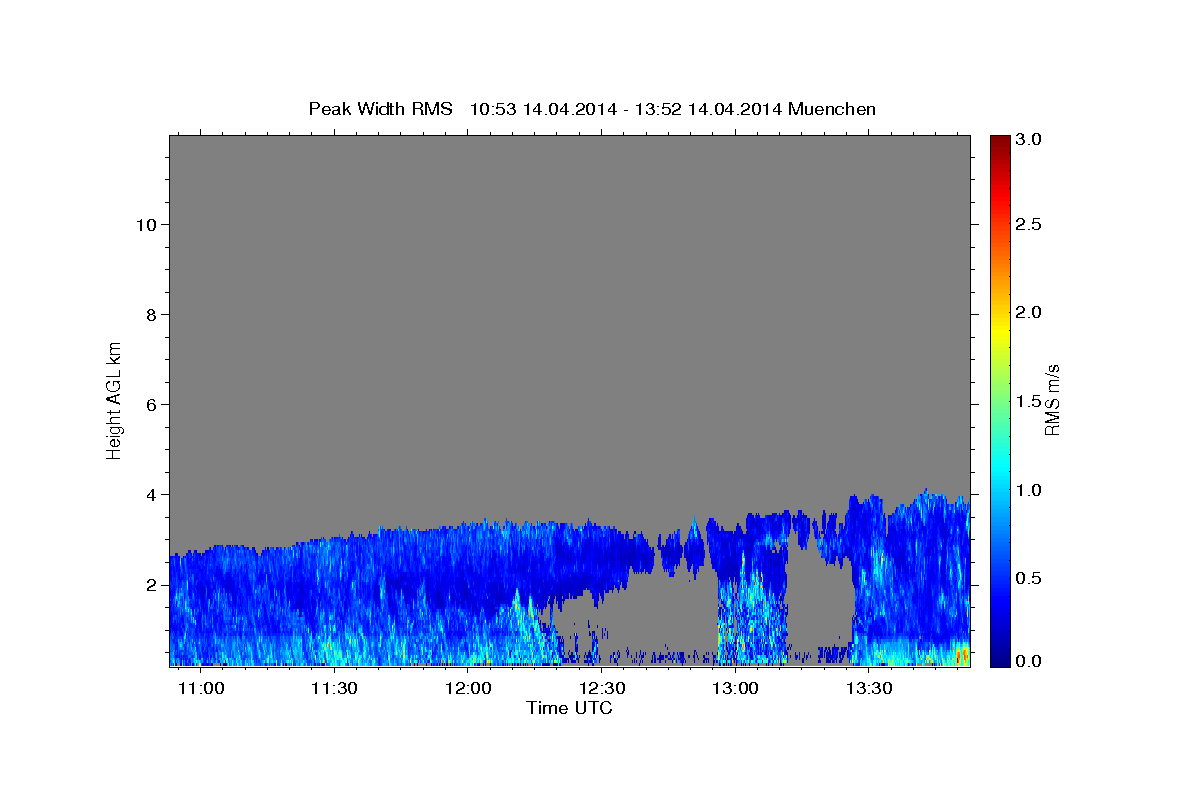Click the colorbar value 1.0
The height and width of the screenshot is (800, 1200).
click(x=1029, y=491)
